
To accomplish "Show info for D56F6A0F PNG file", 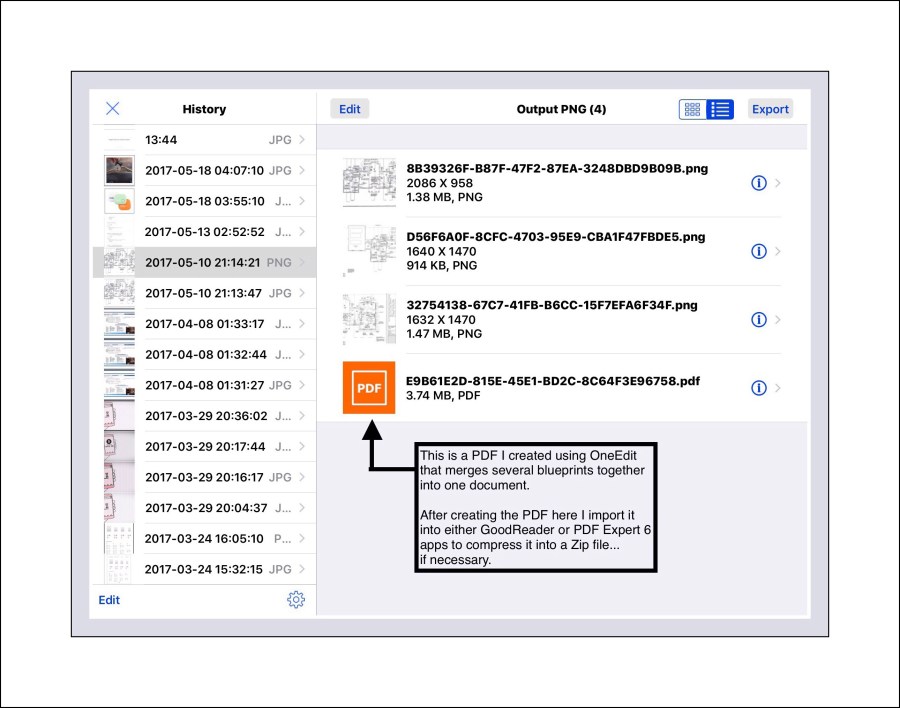I will click(x=758, y=251).
